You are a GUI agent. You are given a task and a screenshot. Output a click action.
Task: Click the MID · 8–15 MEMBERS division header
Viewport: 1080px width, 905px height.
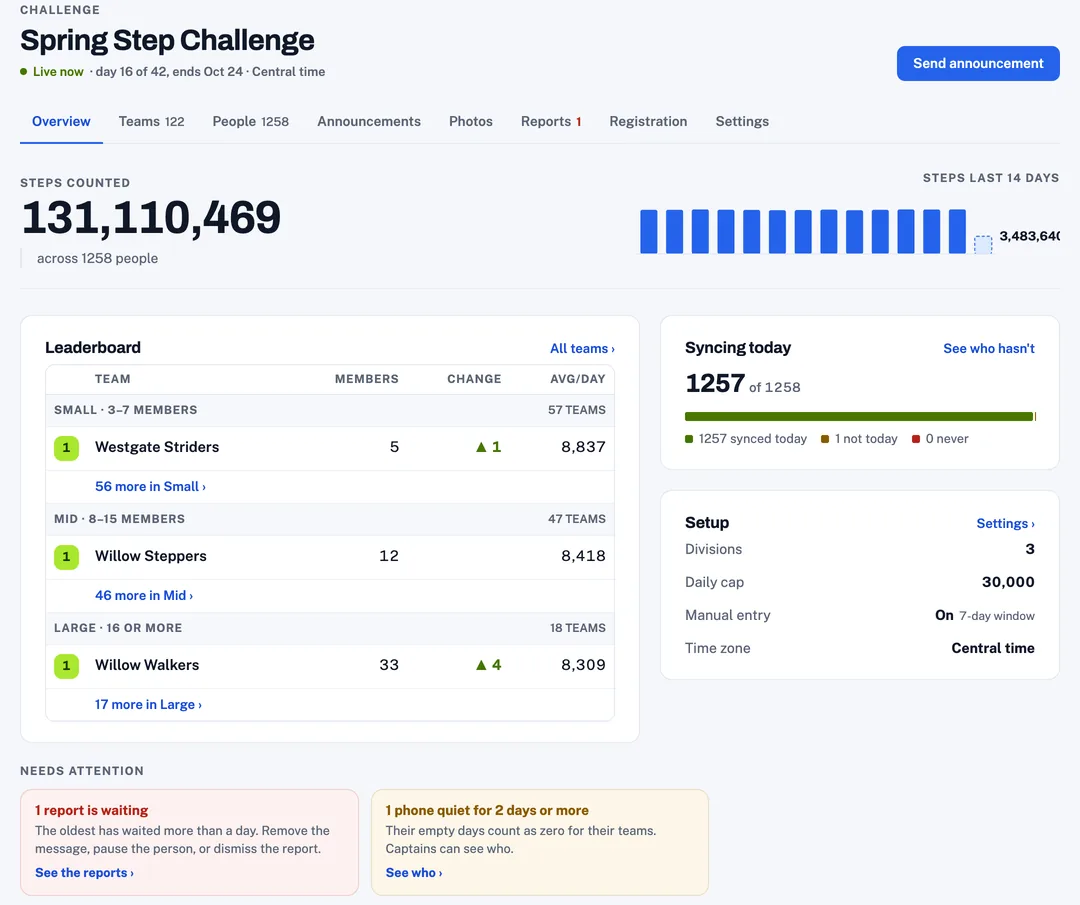[119, 519]
